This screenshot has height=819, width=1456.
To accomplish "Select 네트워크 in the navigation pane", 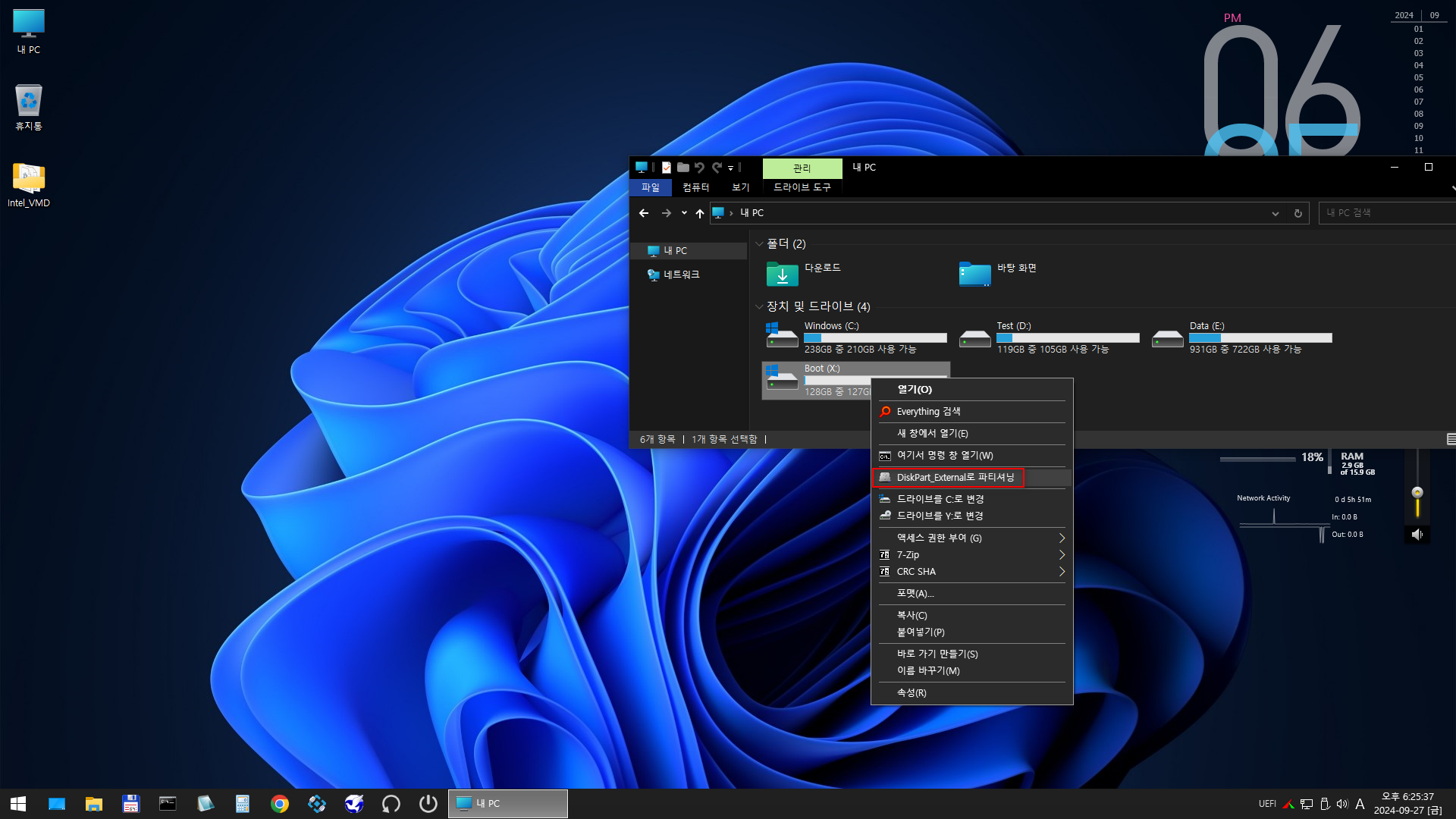I will [689, 275].
